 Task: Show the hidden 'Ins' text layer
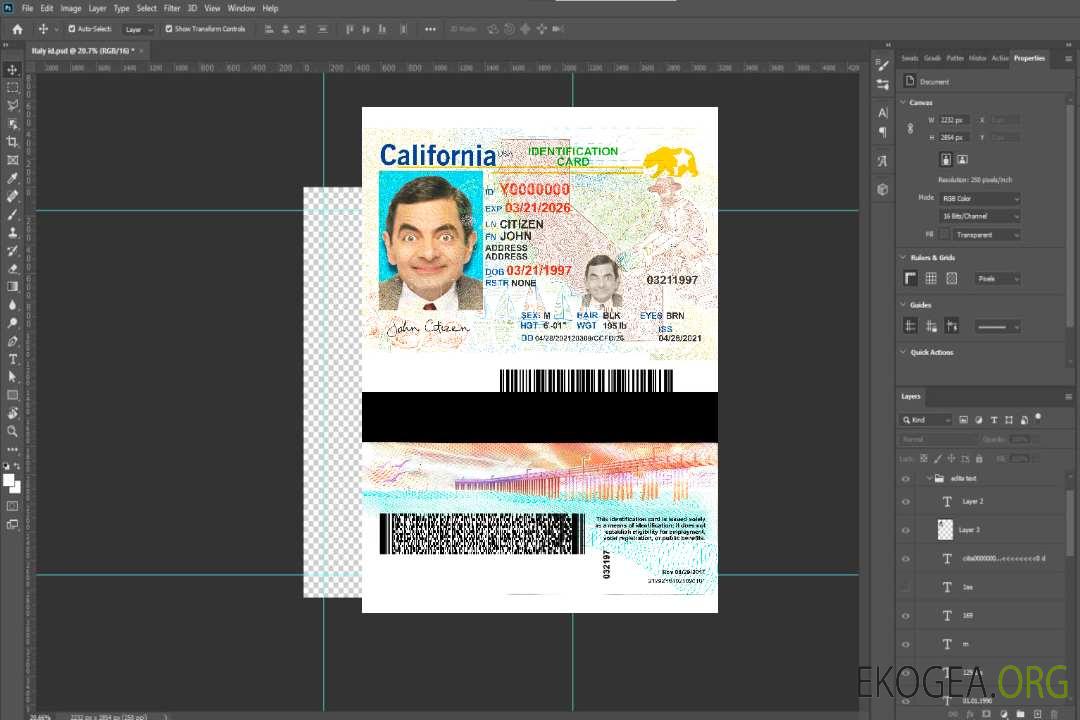(x=906, y=587)
